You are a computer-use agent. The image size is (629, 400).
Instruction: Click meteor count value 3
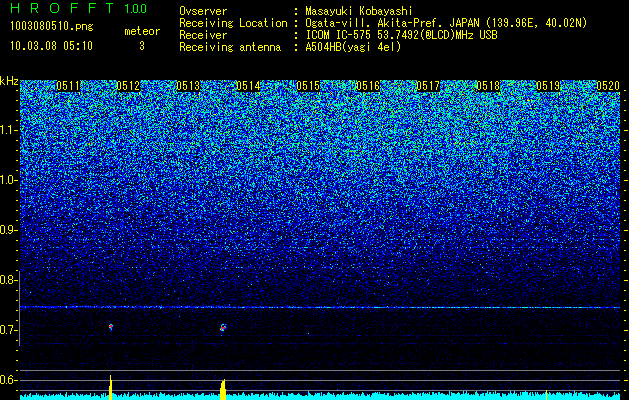click(x=142, y=46)
